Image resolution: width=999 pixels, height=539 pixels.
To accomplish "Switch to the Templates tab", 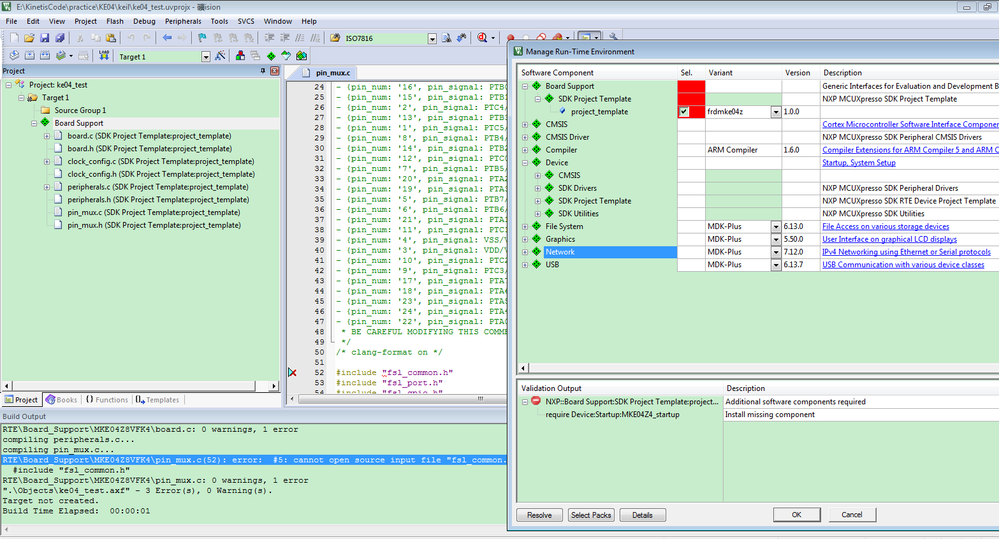I will tap(157, 399).
